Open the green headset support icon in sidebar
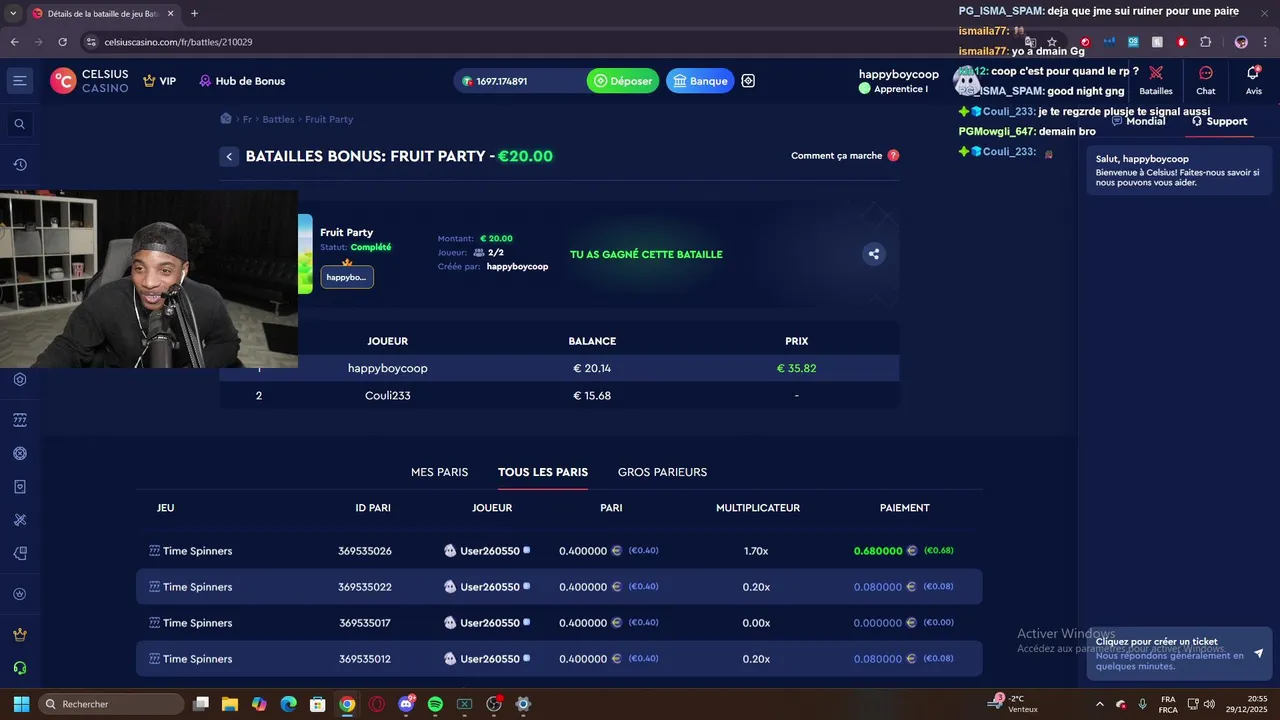 pyautogui.click(x=19, y=668)
